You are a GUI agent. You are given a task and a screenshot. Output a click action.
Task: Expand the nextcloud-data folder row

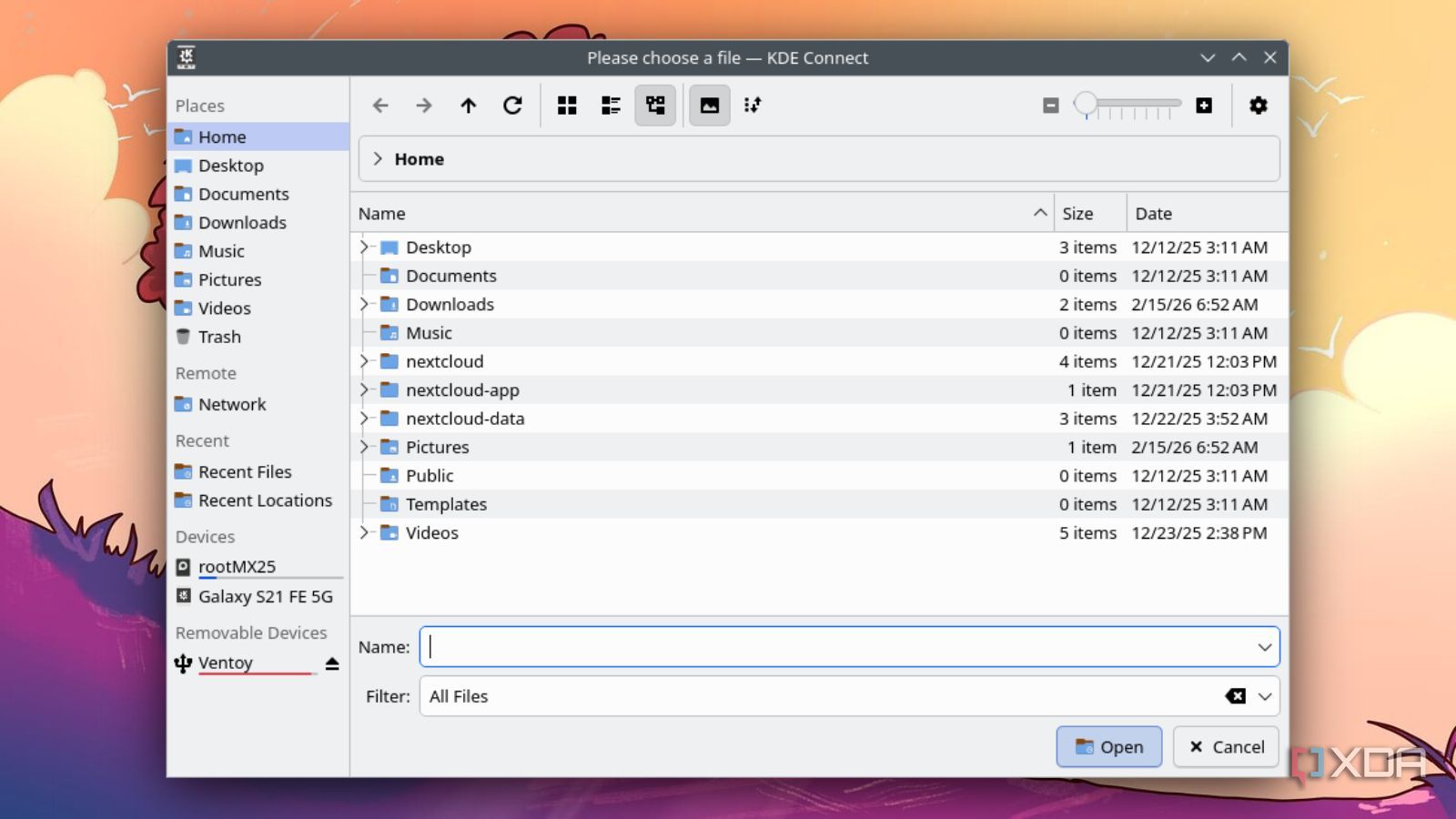click(365, 419)
